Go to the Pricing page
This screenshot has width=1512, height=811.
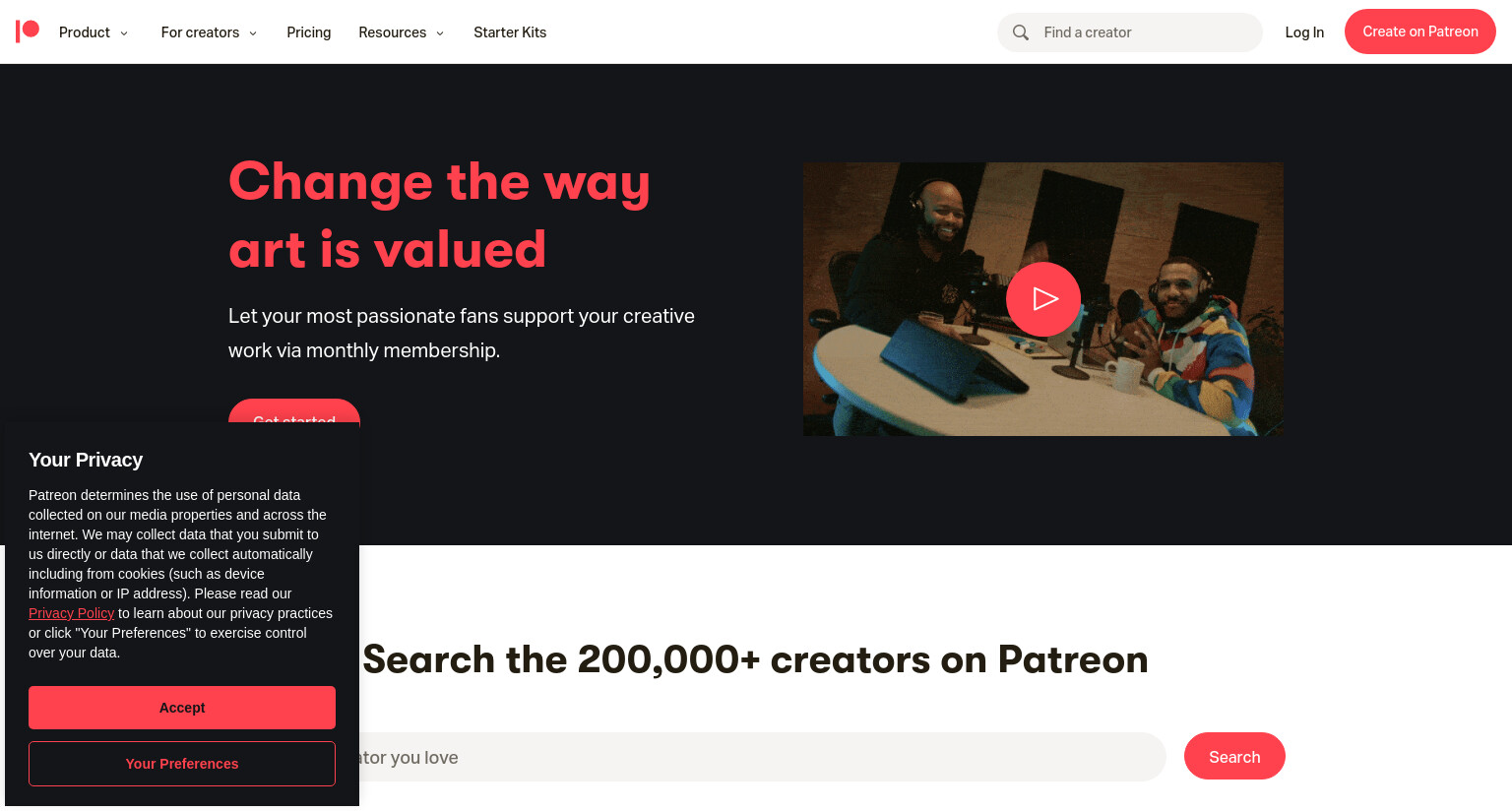309,32
